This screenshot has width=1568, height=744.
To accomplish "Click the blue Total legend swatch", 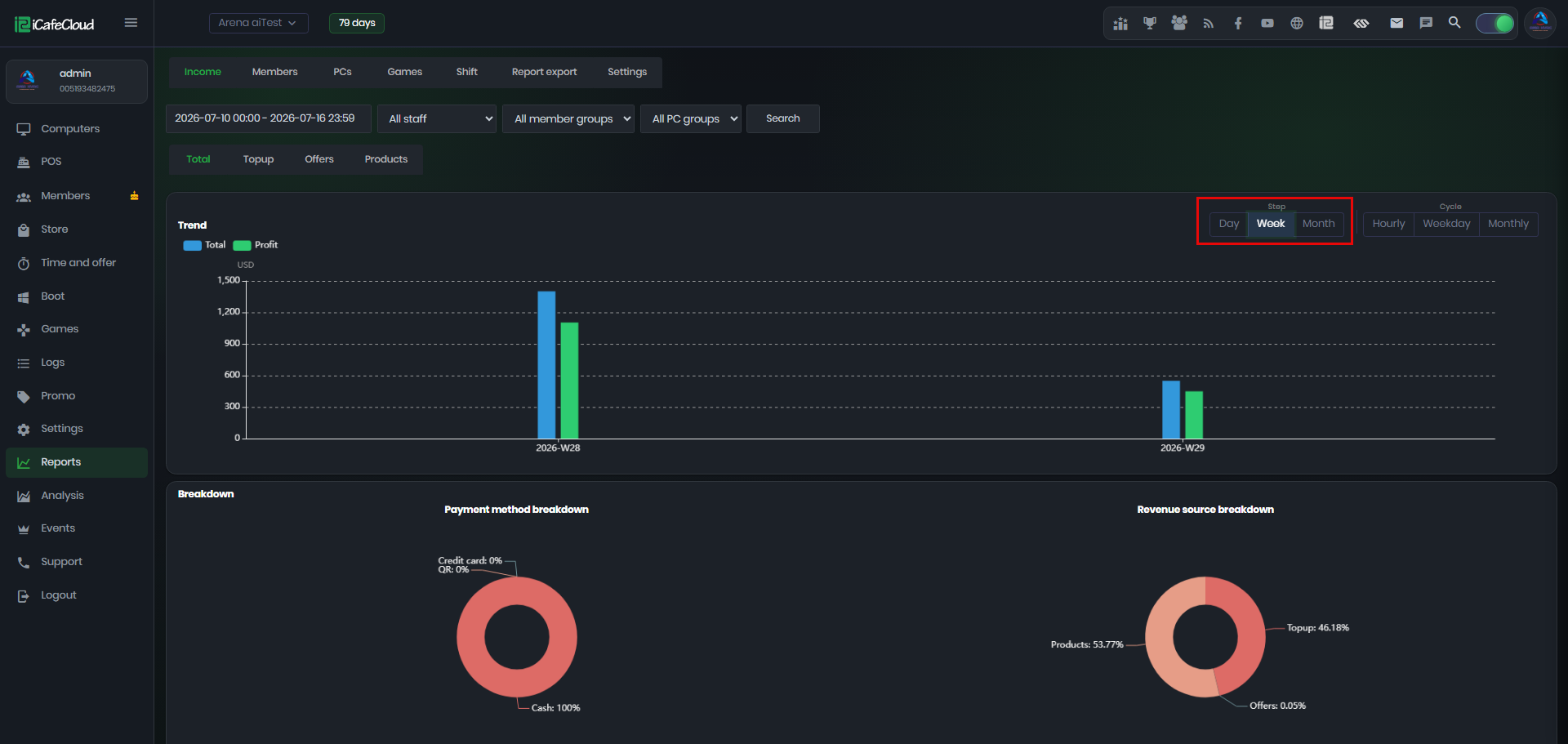I will pos(192,245).
